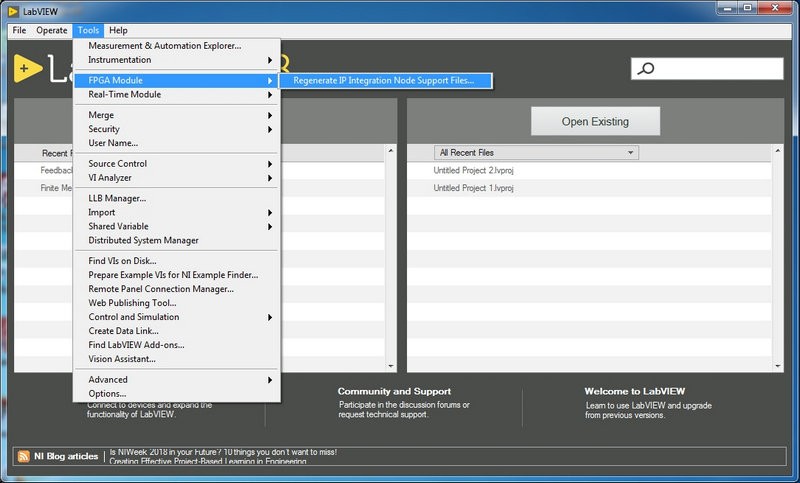Select Regenerate IP Integration Node Support Files

coord(384,81)
